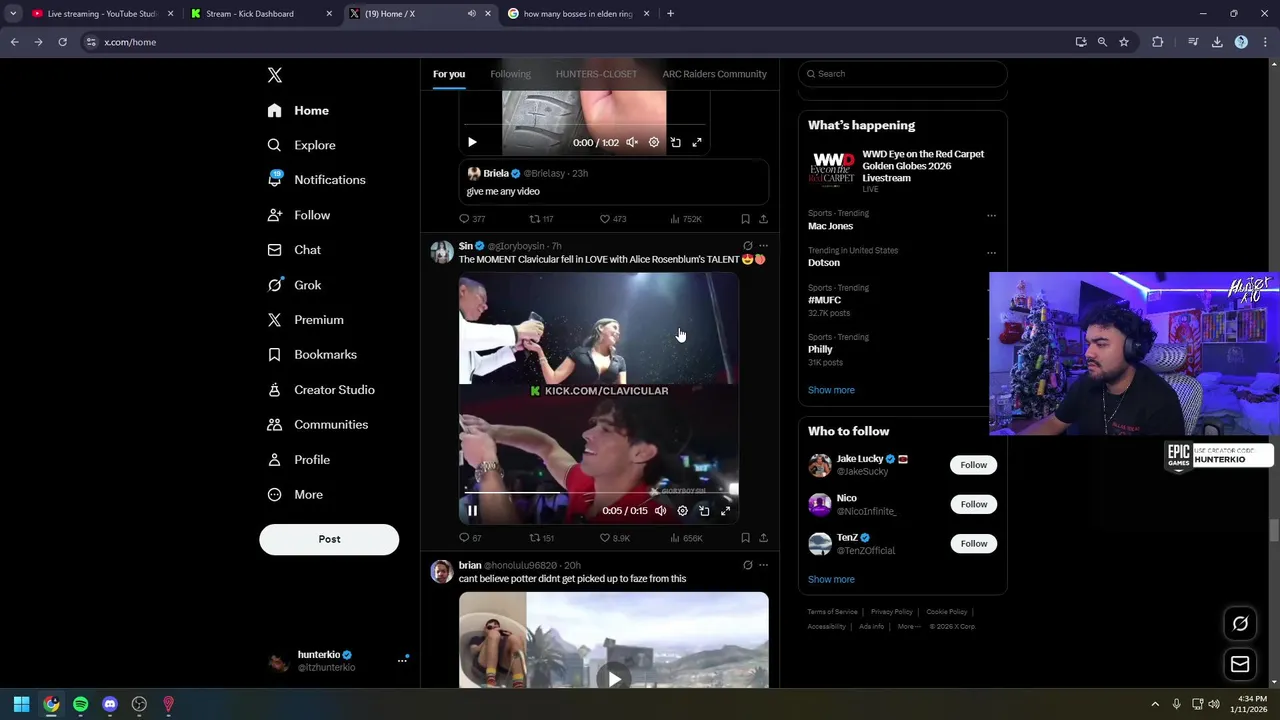Enter fullscreen on Clavicular video
The height and width of the screenshot is (720, 1280).
(x=725, y=511)
